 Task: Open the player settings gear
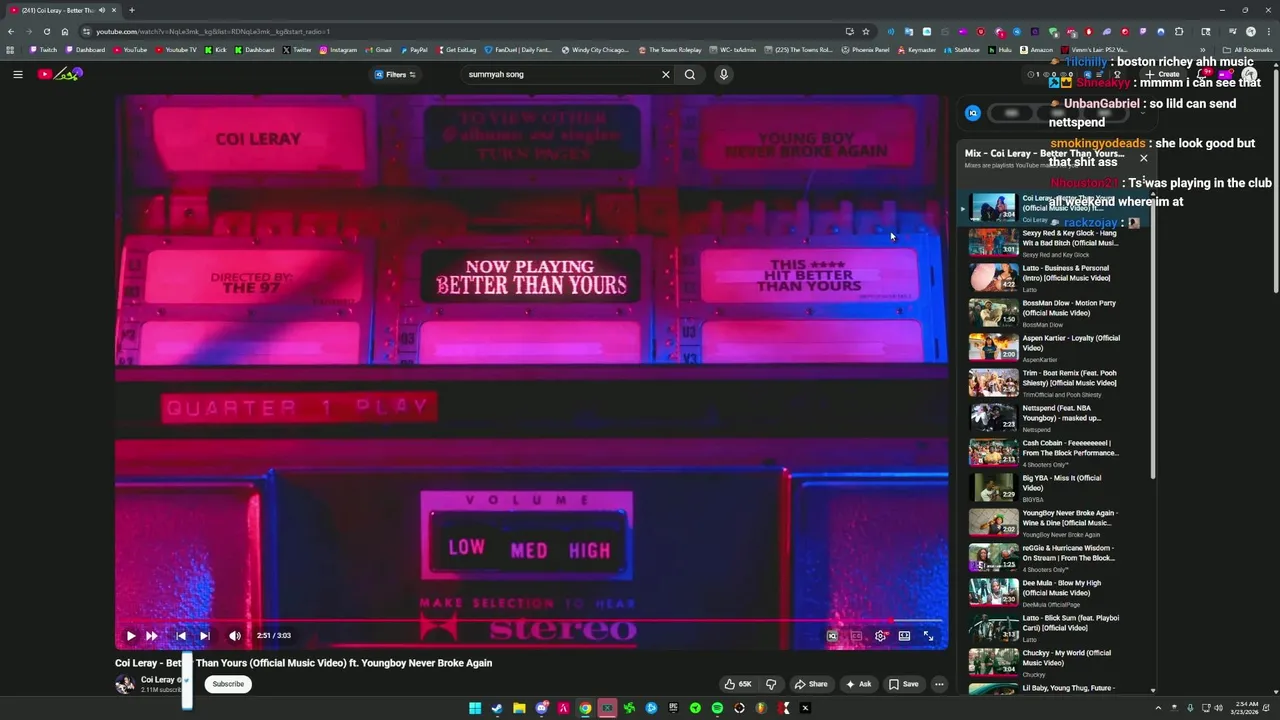coord(880,636)
